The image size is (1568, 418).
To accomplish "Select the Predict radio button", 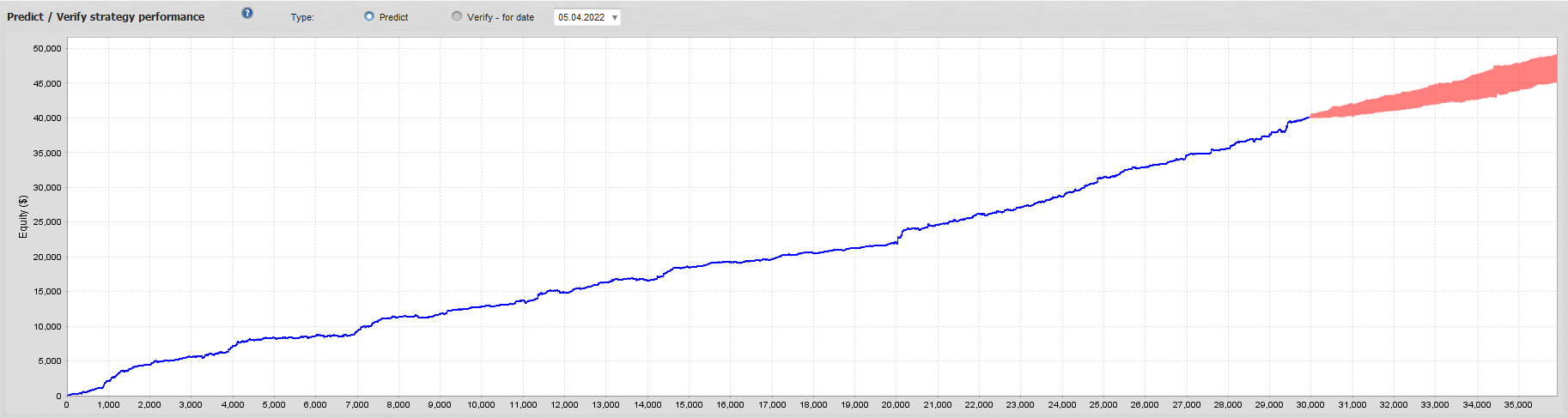I will pos(369,16).
